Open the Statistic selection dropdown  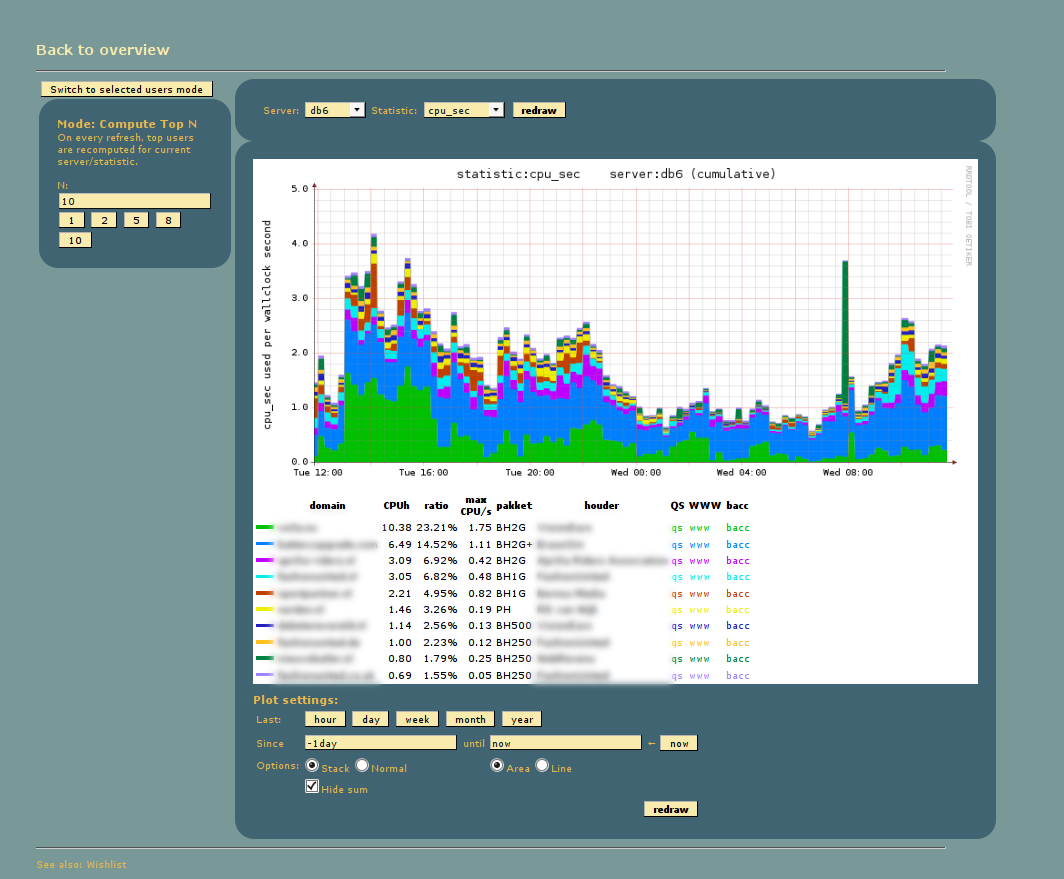point(463,110)
